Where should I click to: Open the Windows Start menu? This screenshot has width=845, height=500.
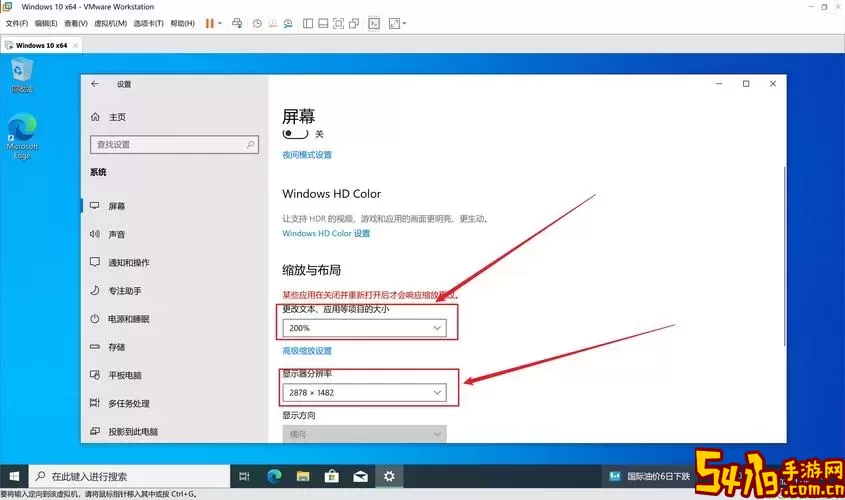pos(14,476)
